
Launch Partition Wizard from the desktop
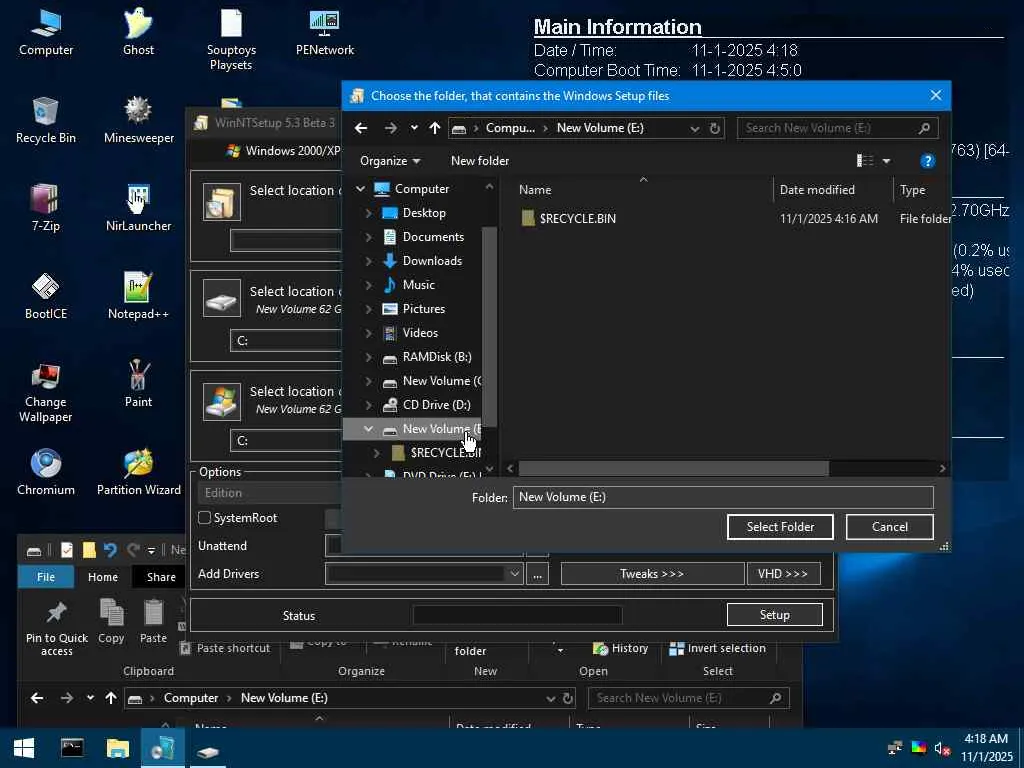pos(138,472)
